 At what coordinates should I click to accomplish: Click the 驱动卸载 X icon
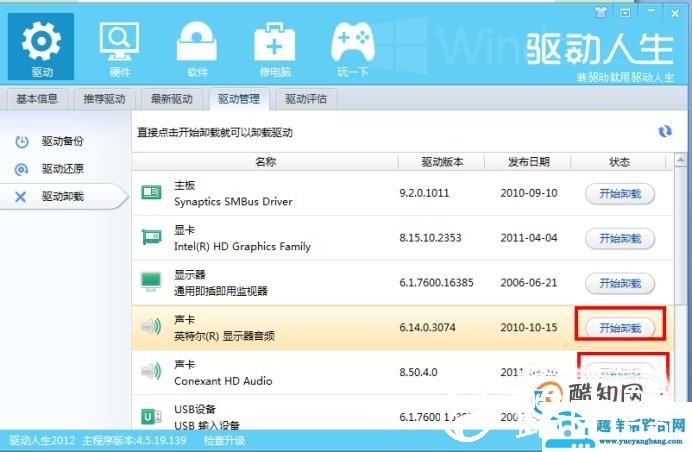[20, 197]
